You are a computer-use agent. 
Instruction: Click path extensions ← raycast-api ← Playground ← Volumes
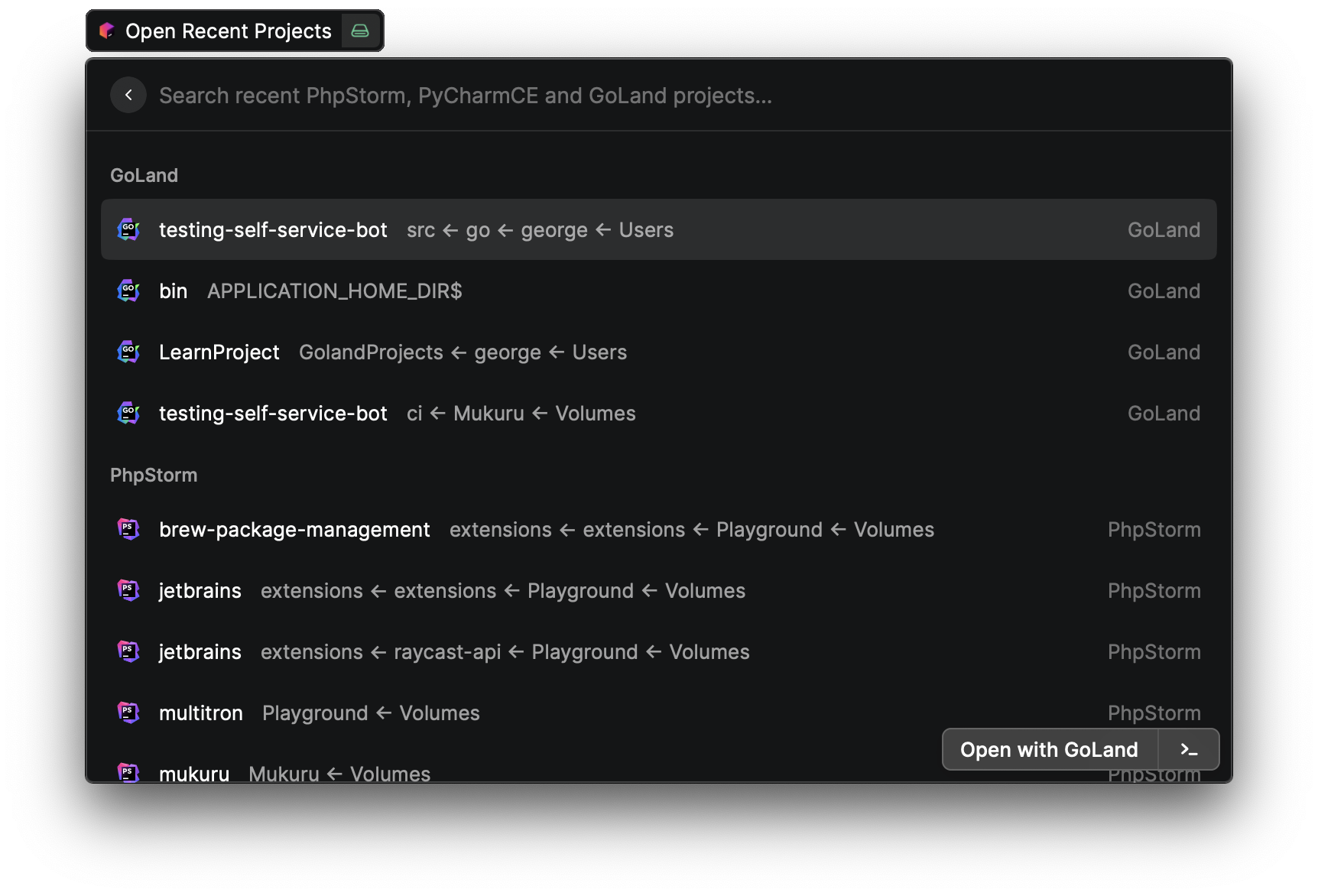pyautogui.click(x=505, y=652)
